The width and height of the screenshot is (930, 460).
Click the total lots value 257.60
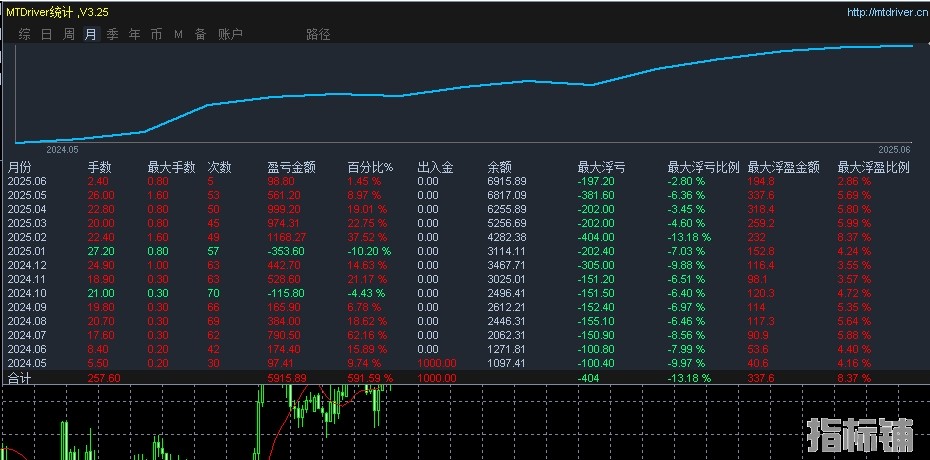(104, 378)
